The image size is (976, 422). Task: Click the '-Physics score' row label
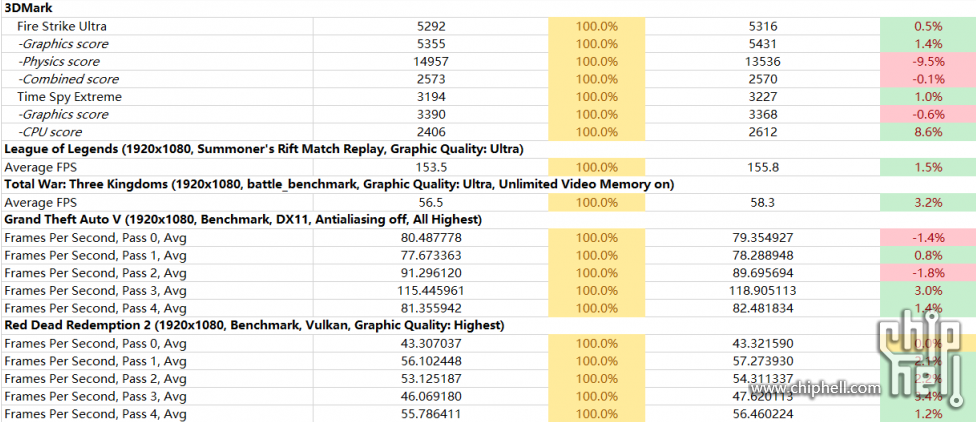(x=58, y=62)
